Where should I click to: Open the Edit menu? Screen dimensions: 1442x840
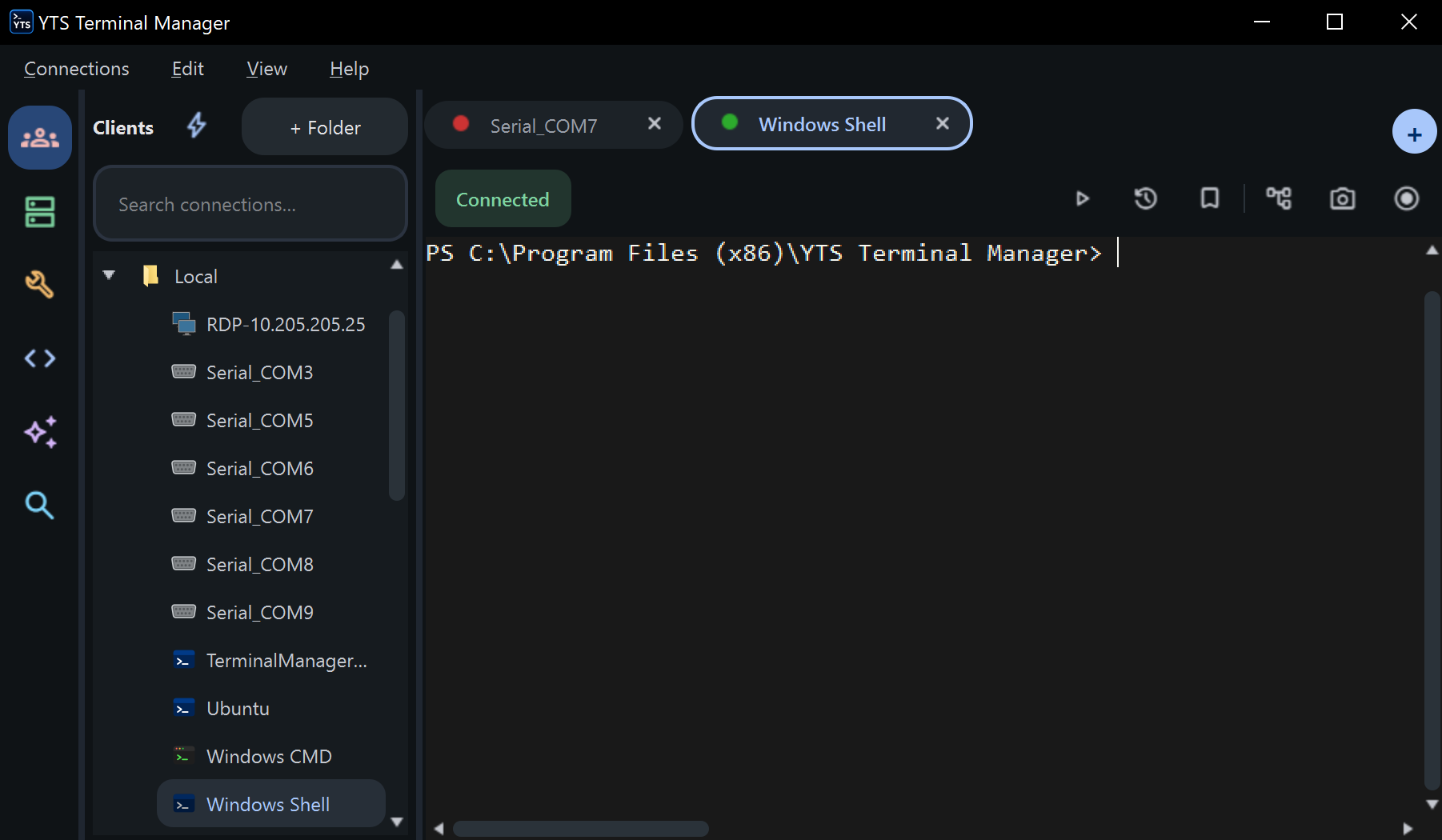188,69
